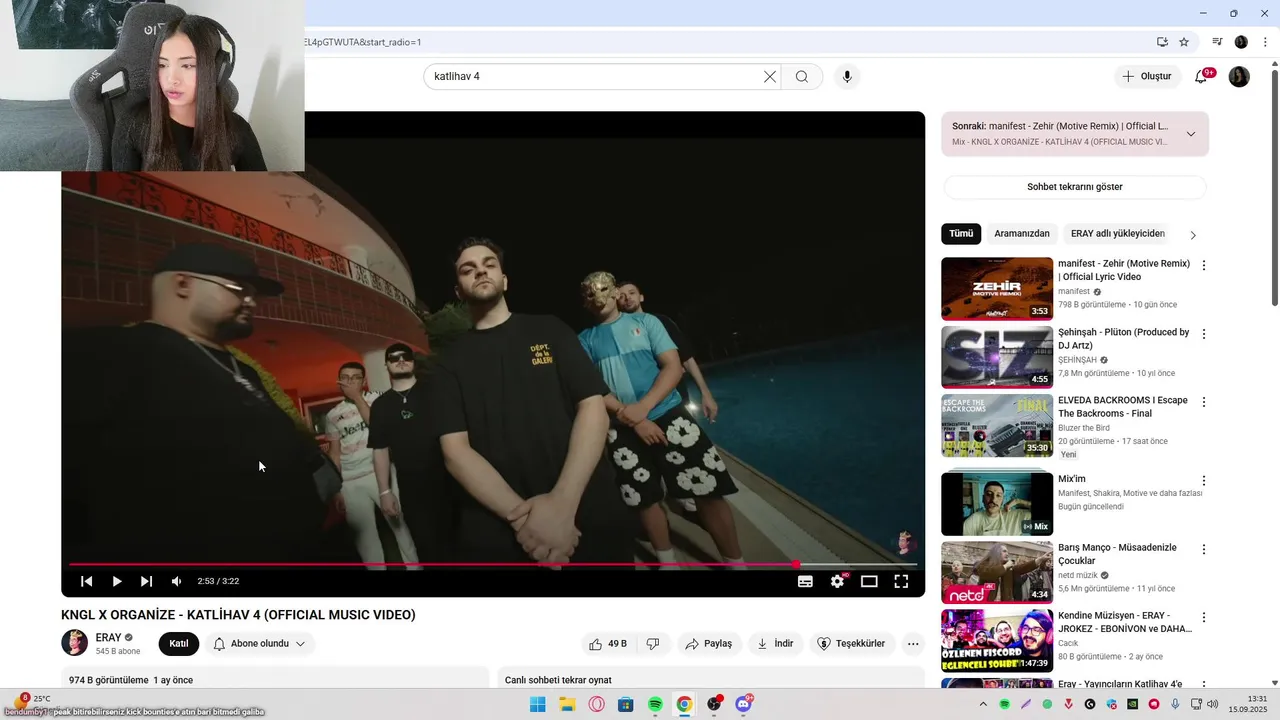Open options for Şehinşah - Plüton
This screenshot has width=1280, height=720.
point(1204,334)
